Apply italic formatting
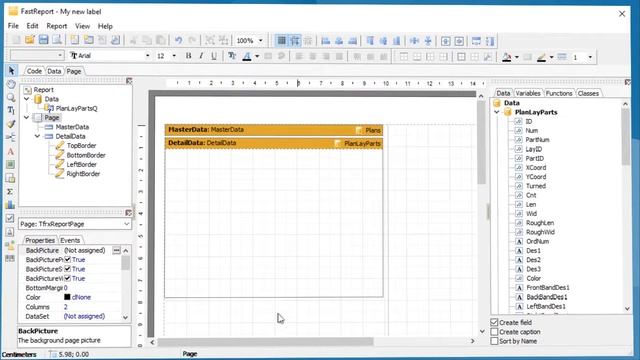This screenshot has height=360, width=640. (x=201, y=56)
